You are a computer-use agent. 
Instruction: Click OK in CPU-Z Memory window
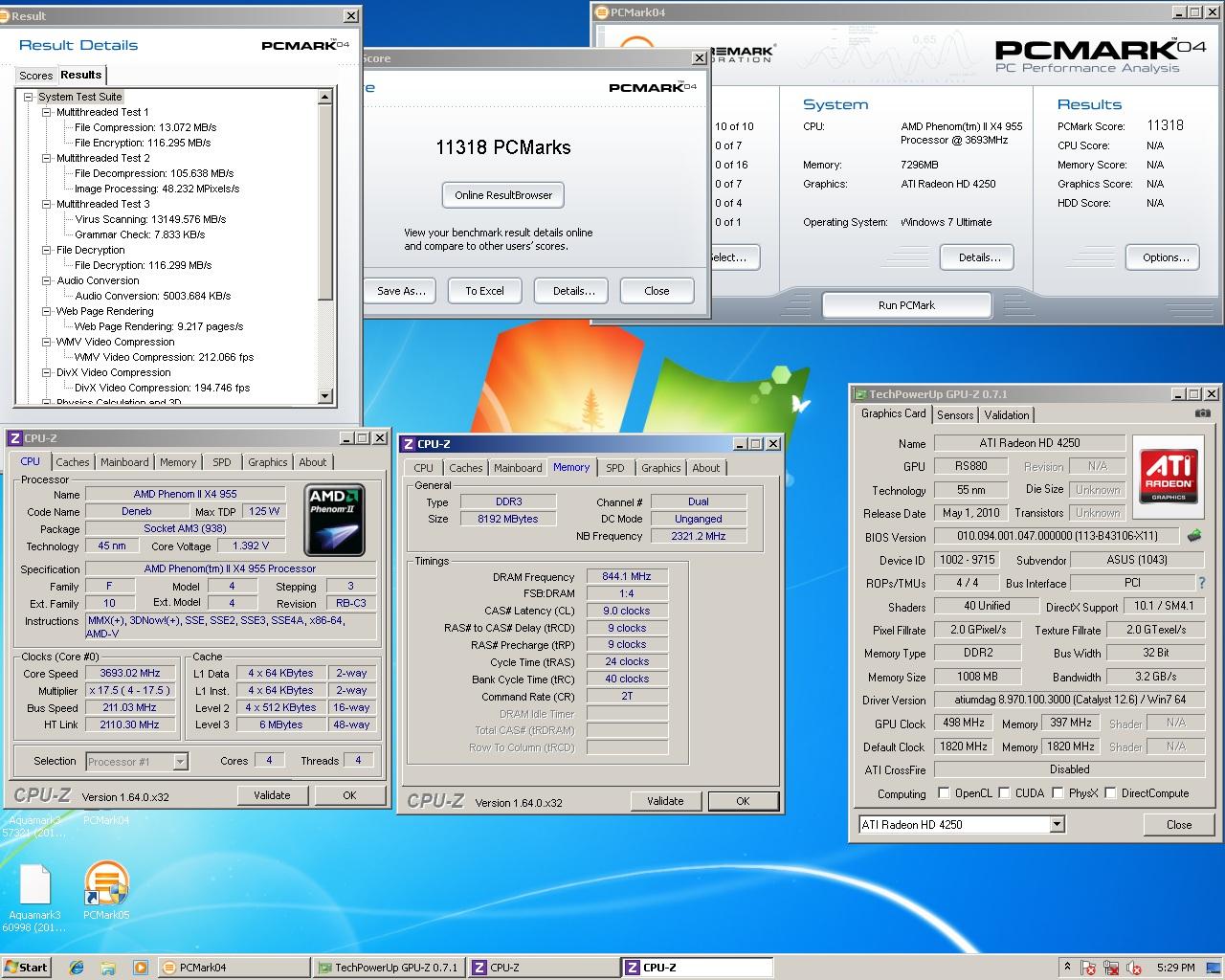click(743, 801)
